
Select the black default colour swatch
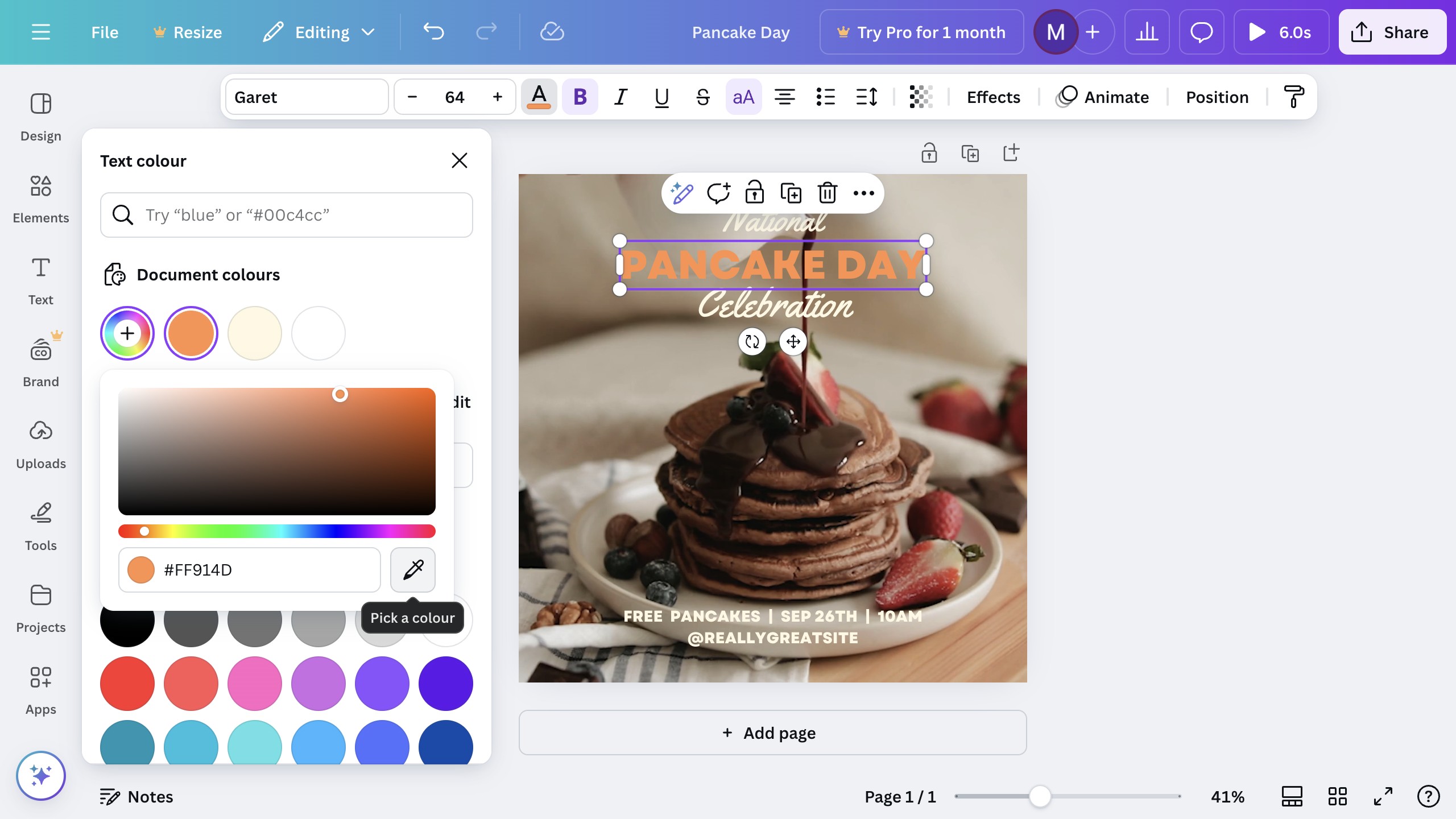coord(127,628)
